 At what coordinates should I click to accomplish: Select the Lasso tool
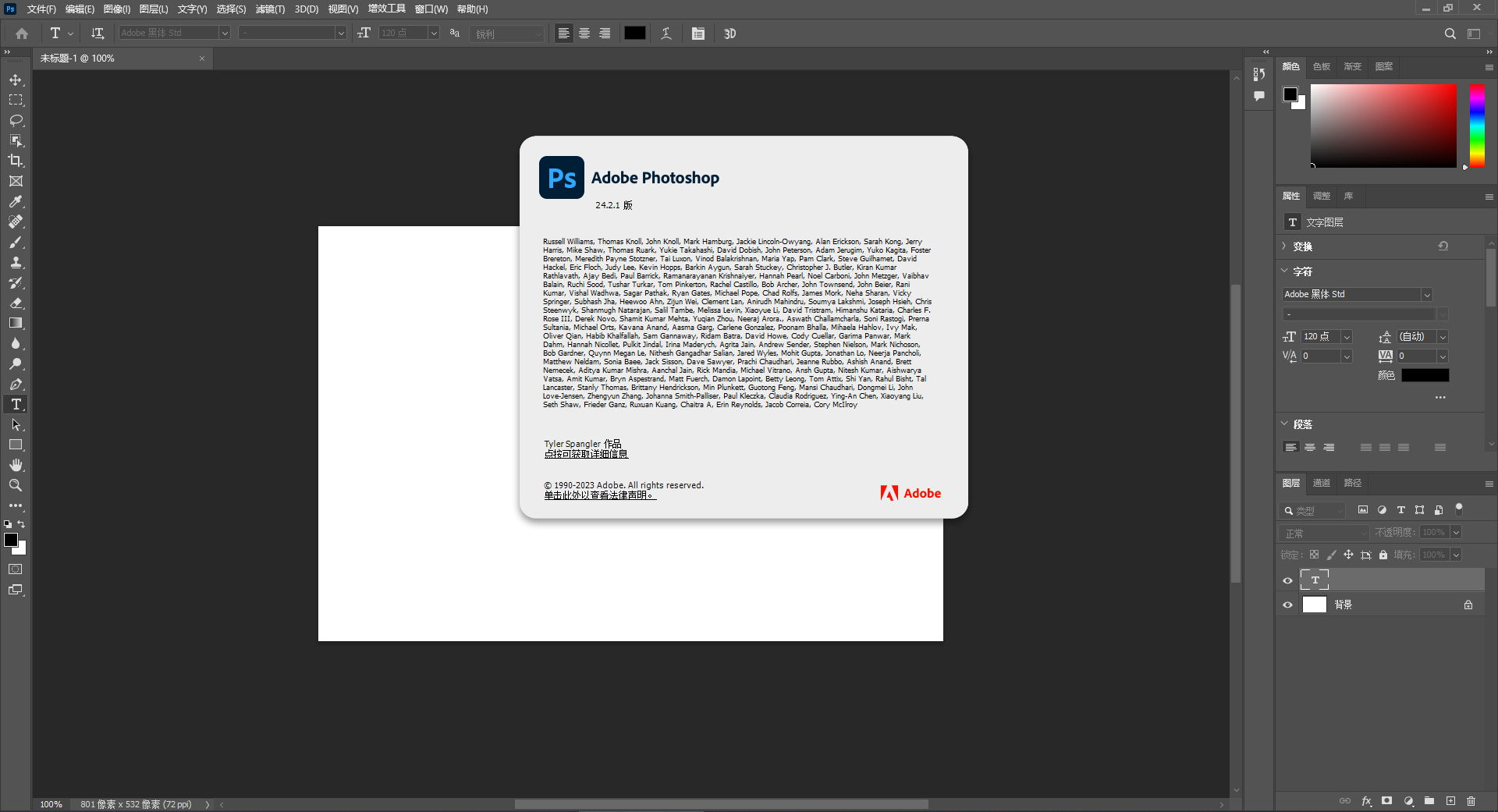point(16,120)
